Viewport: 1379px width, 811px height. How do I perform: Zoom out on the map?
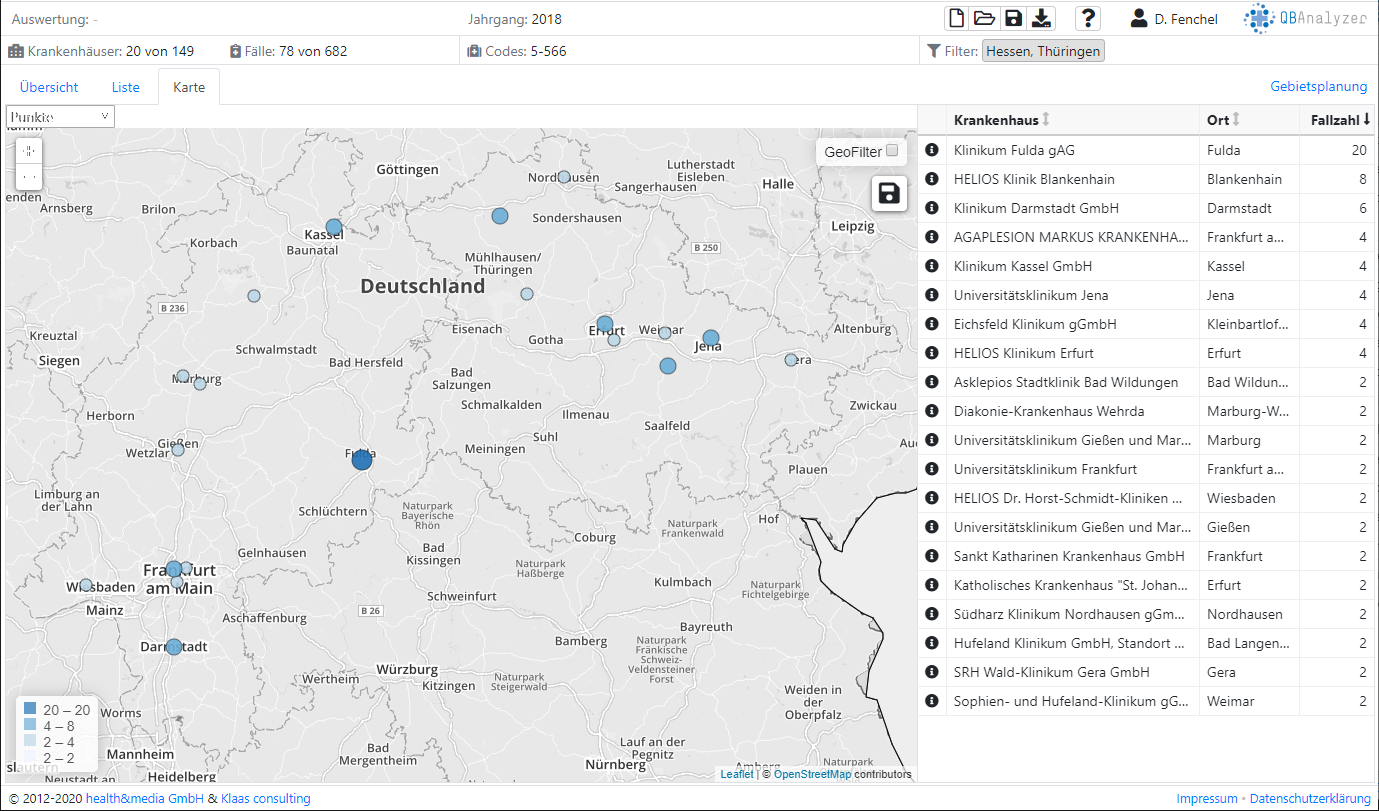[x=30, y=177]
